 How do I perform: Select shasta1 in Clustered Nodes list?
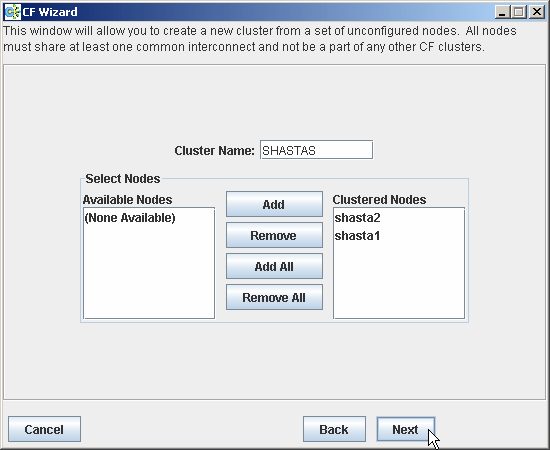coord(357,236)
